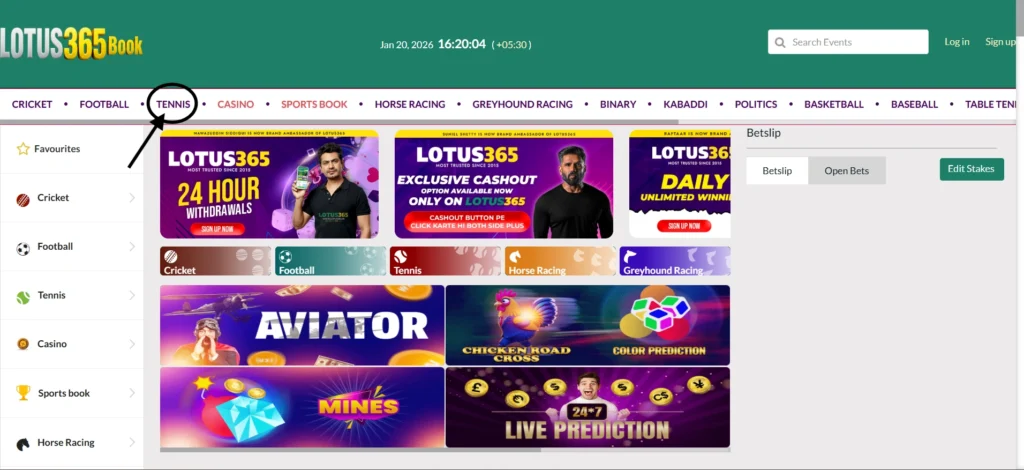Click the Search Events input field
This screenshot has height=470, width=1024.
(x=848, y=42)
